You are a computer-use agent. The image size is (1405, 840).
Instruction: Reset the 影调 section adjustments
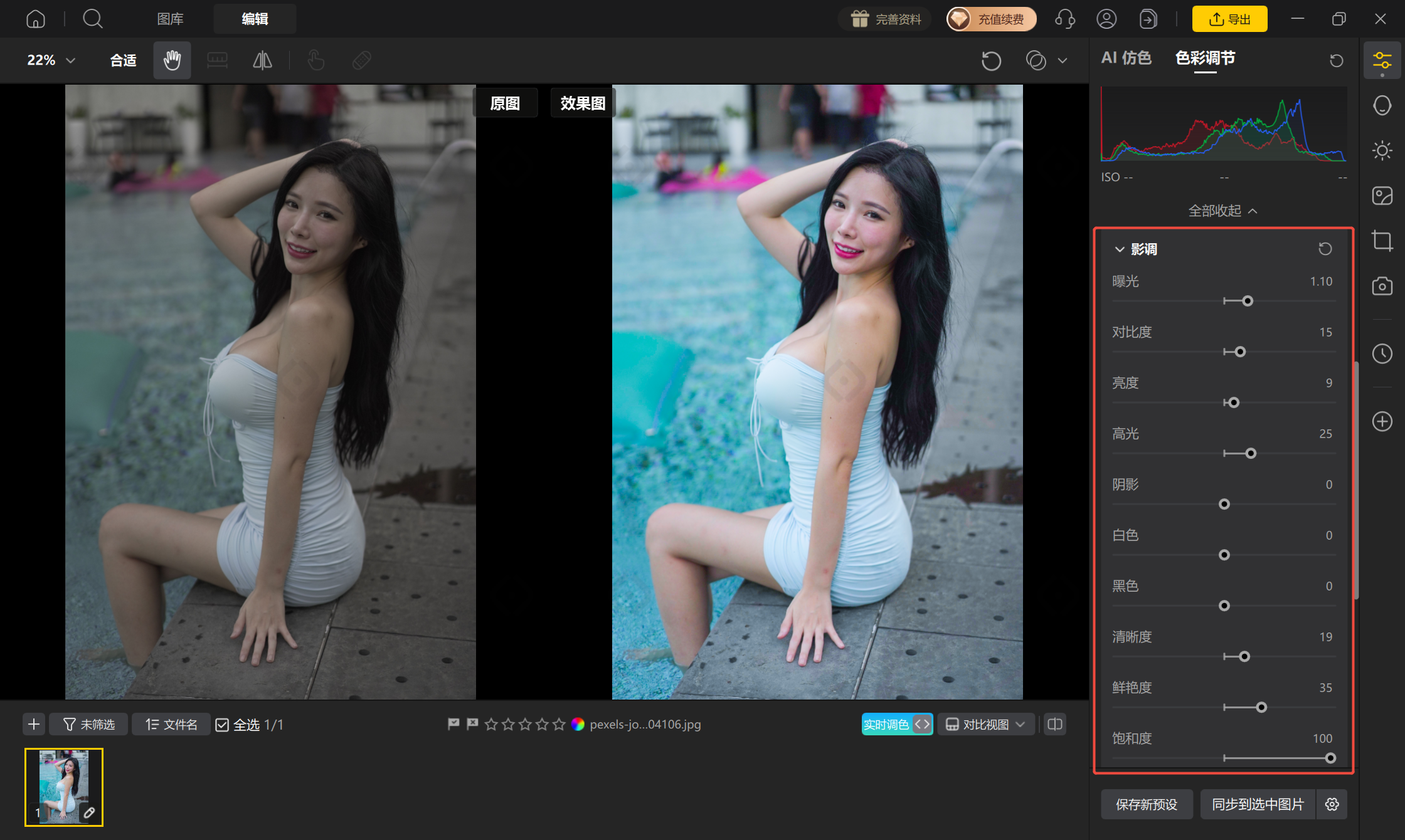tap(1325, 249)
